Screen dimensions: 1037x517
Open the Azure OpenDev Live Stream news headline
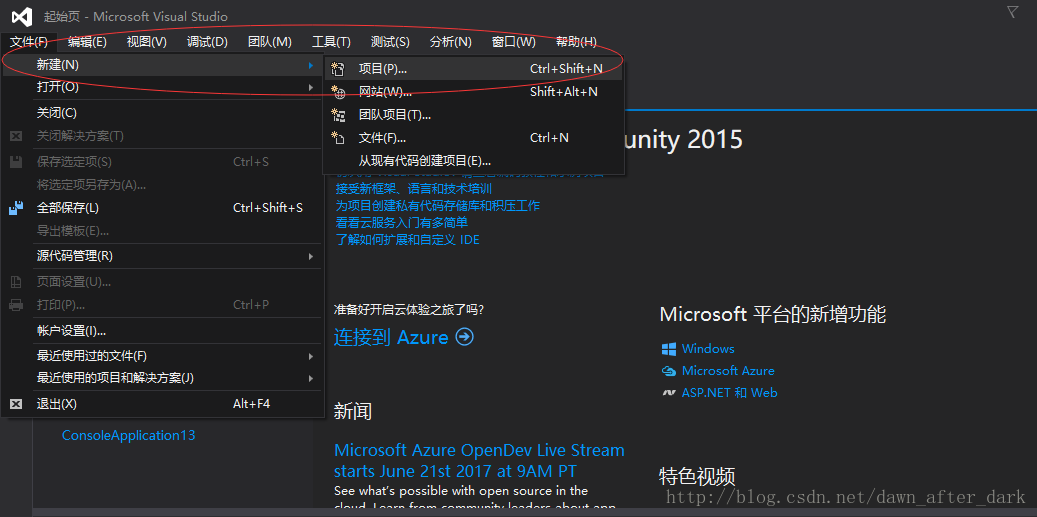(x=479, y=461)
